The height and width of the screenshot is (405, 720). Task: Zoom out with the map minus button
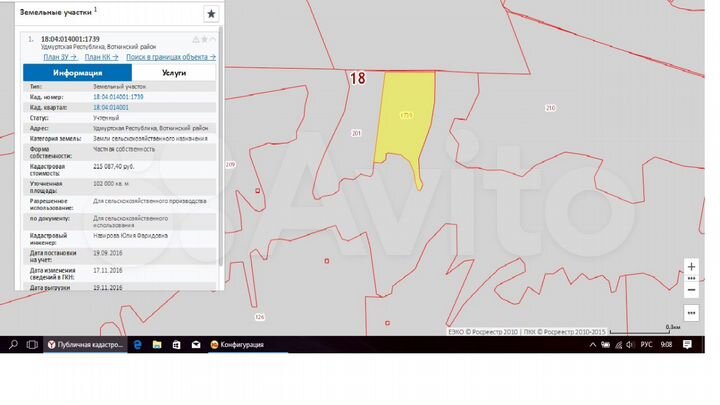692,290
